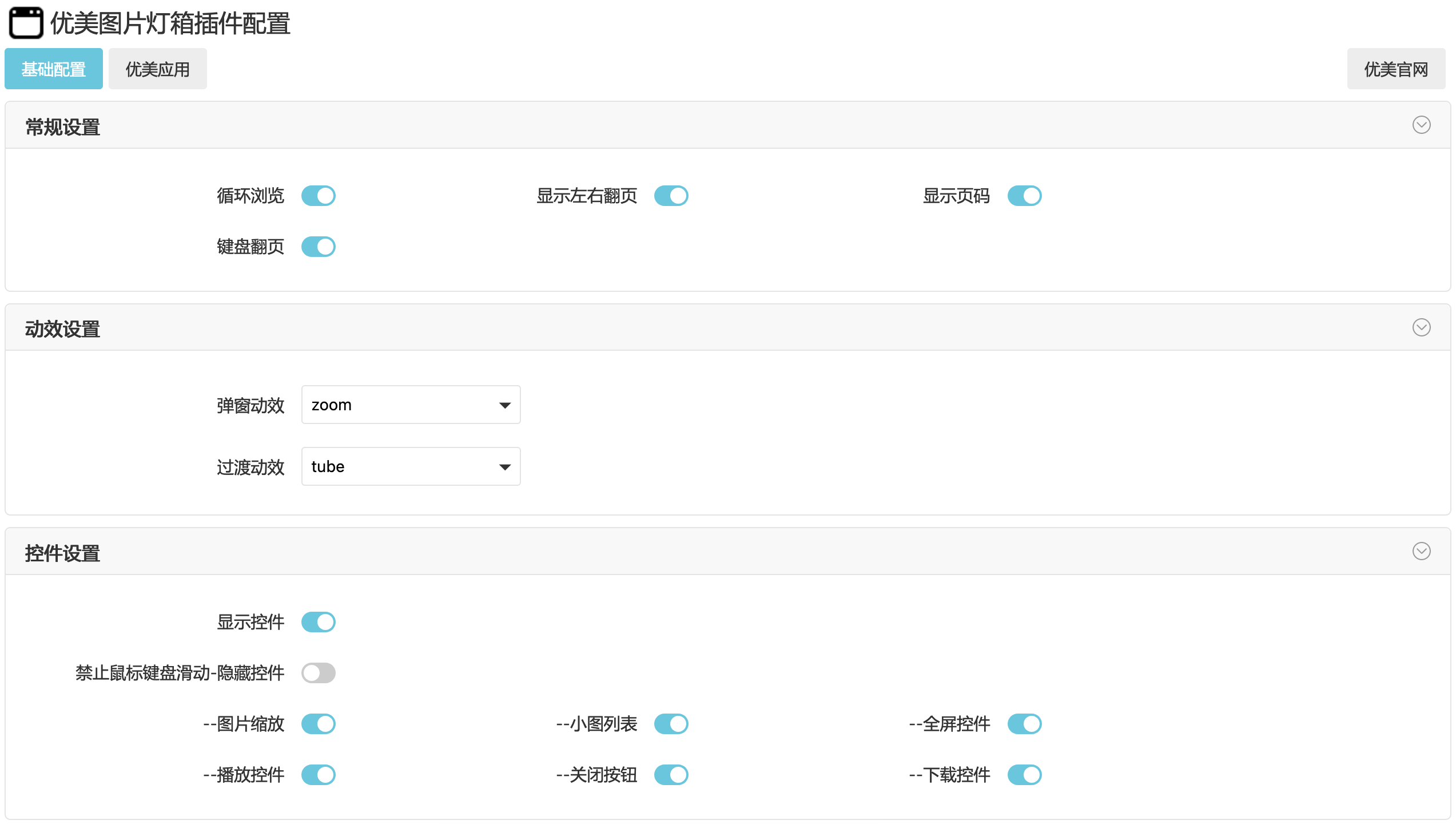Open the 弹窗动效 zoom dropdown
This screenshot has height=824, width=1456.
pos(411,405)
